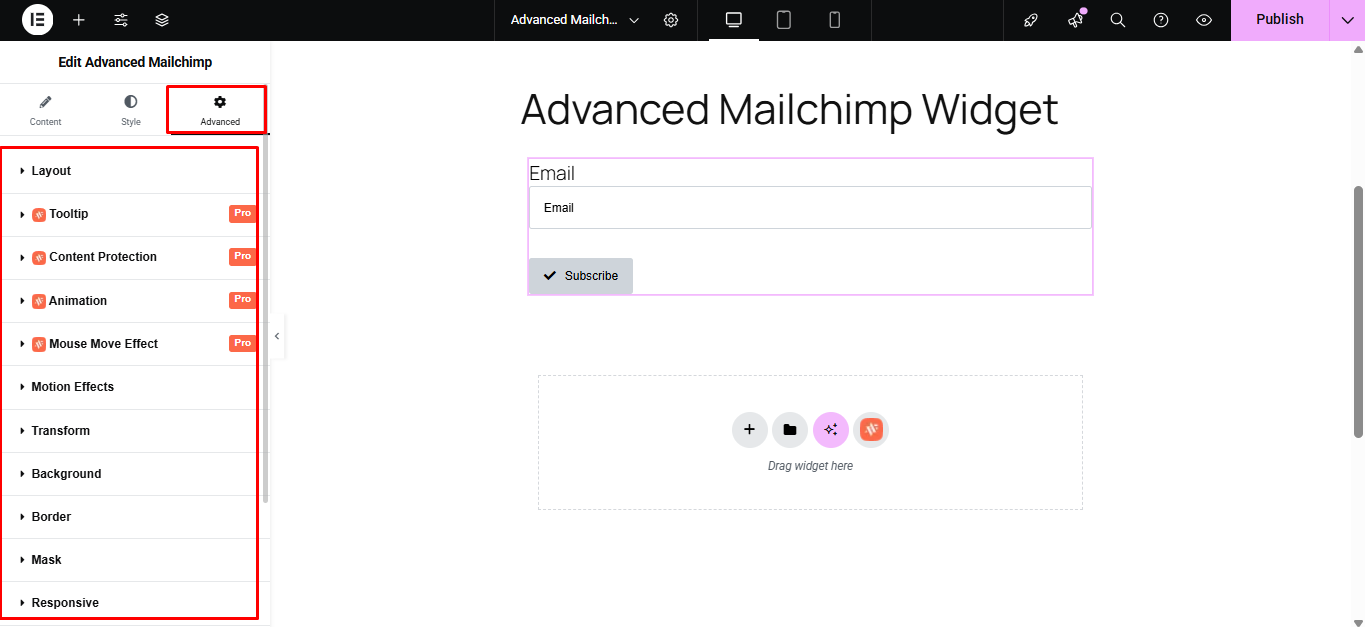1365x627 pixels.
Task: Open site settings sliders icon
Action: 121,20
